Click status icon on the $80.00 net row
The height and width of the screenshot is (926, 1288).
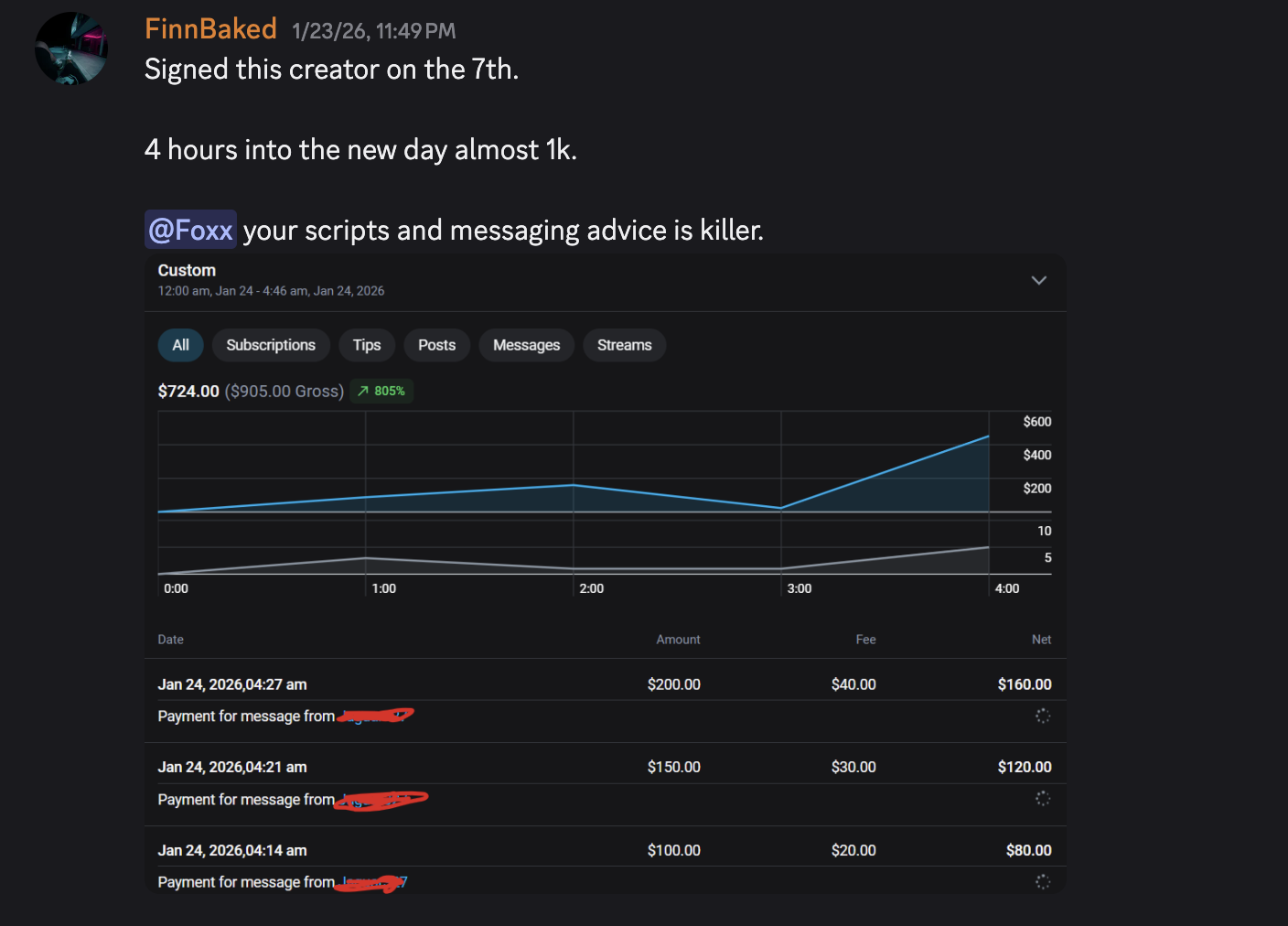[x=1042, y=881]
